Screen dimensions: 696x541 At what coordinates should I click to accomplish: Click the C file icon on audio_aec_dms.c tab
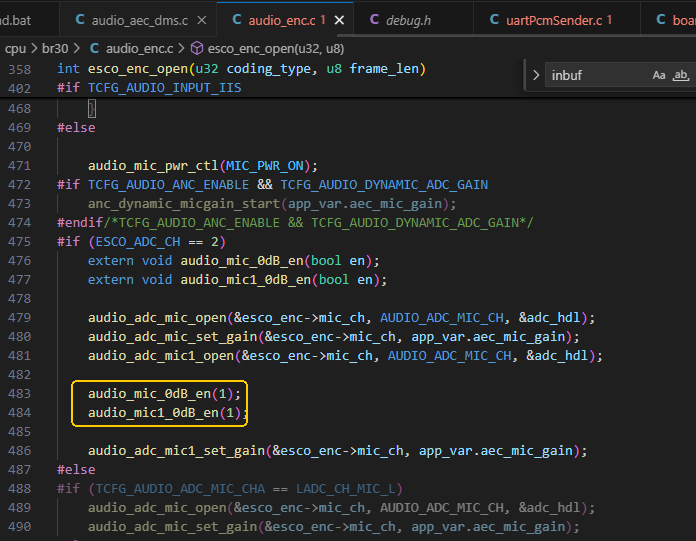click(80, 20)
